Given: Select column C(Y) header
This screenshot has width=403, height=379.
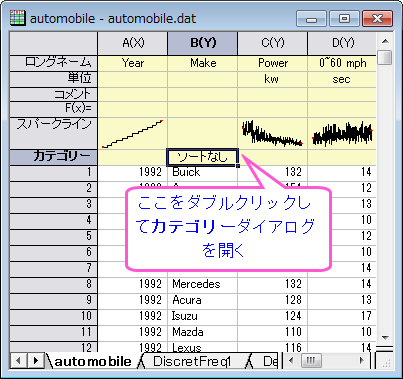Looking at the screenshot, I should tap(273, 43).
